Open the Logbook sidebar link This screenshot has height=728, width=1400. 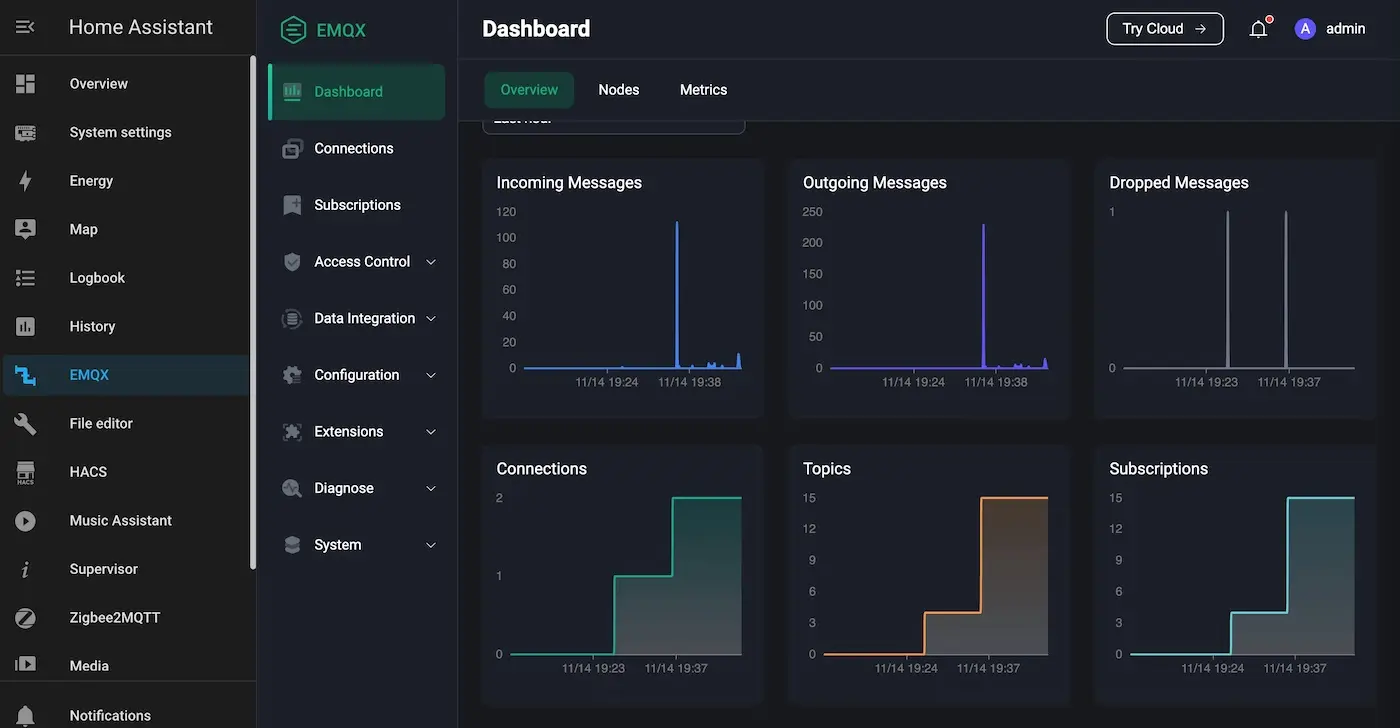click(x=126, y=278)
